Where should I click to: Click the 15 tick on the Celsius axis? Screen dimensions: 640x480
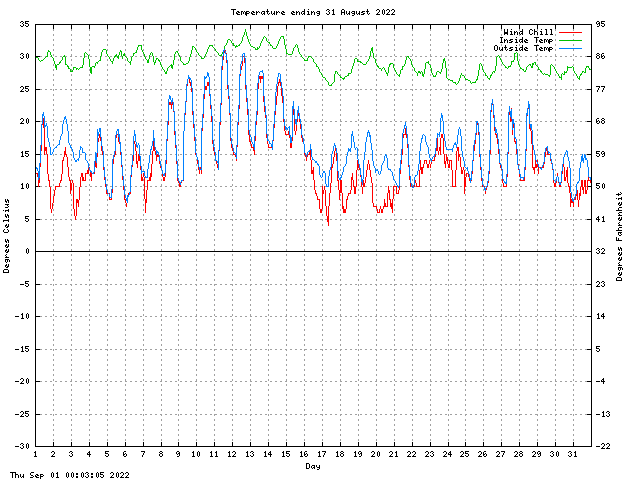click(x=24, y=154)
